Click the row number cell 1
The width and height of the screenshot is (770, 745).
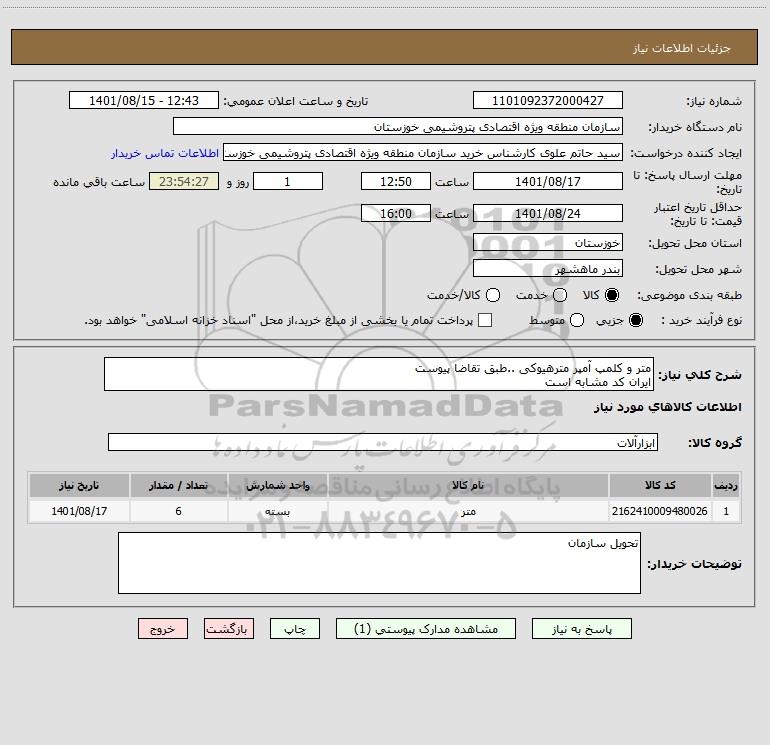[726, 511]
